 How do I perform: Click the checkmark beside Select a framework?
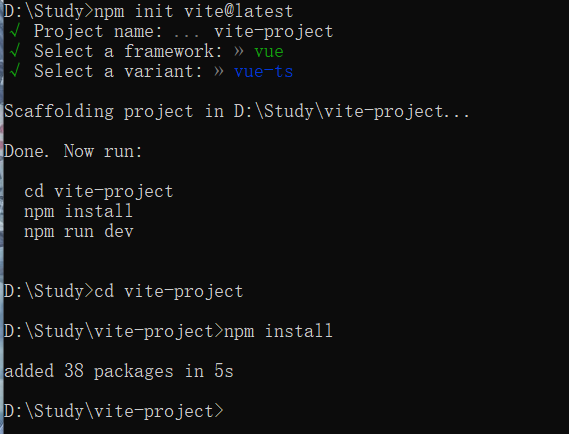(15, 51)
